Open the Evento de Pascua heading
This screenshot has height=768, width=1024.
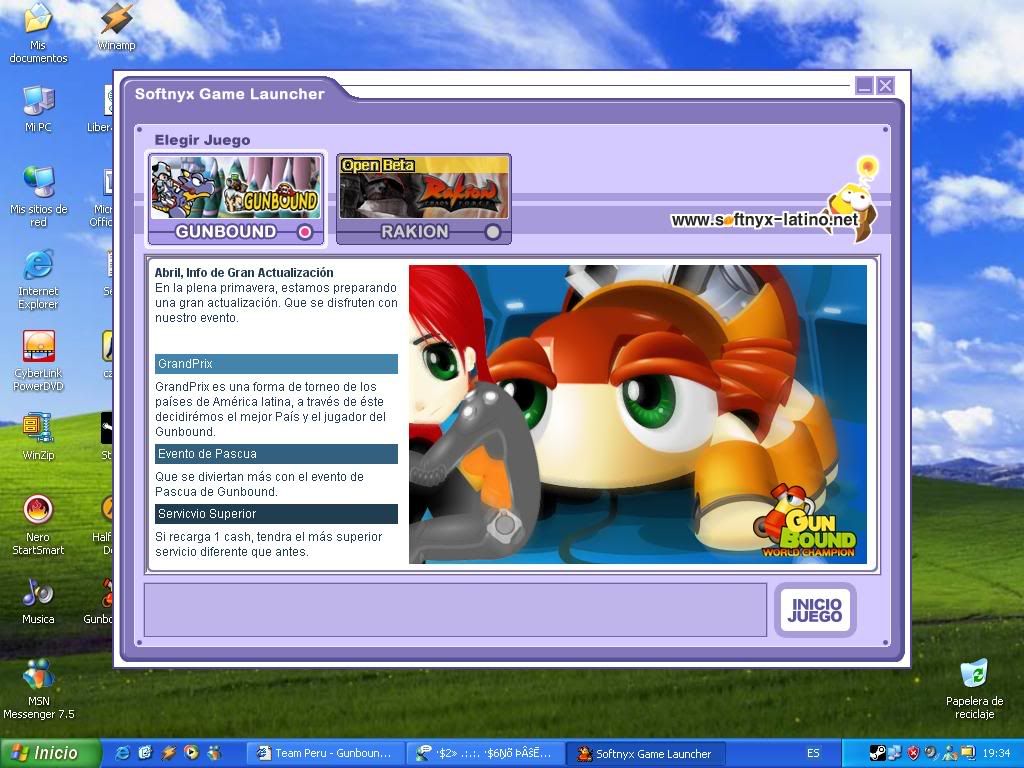click(x=276, y=454)
